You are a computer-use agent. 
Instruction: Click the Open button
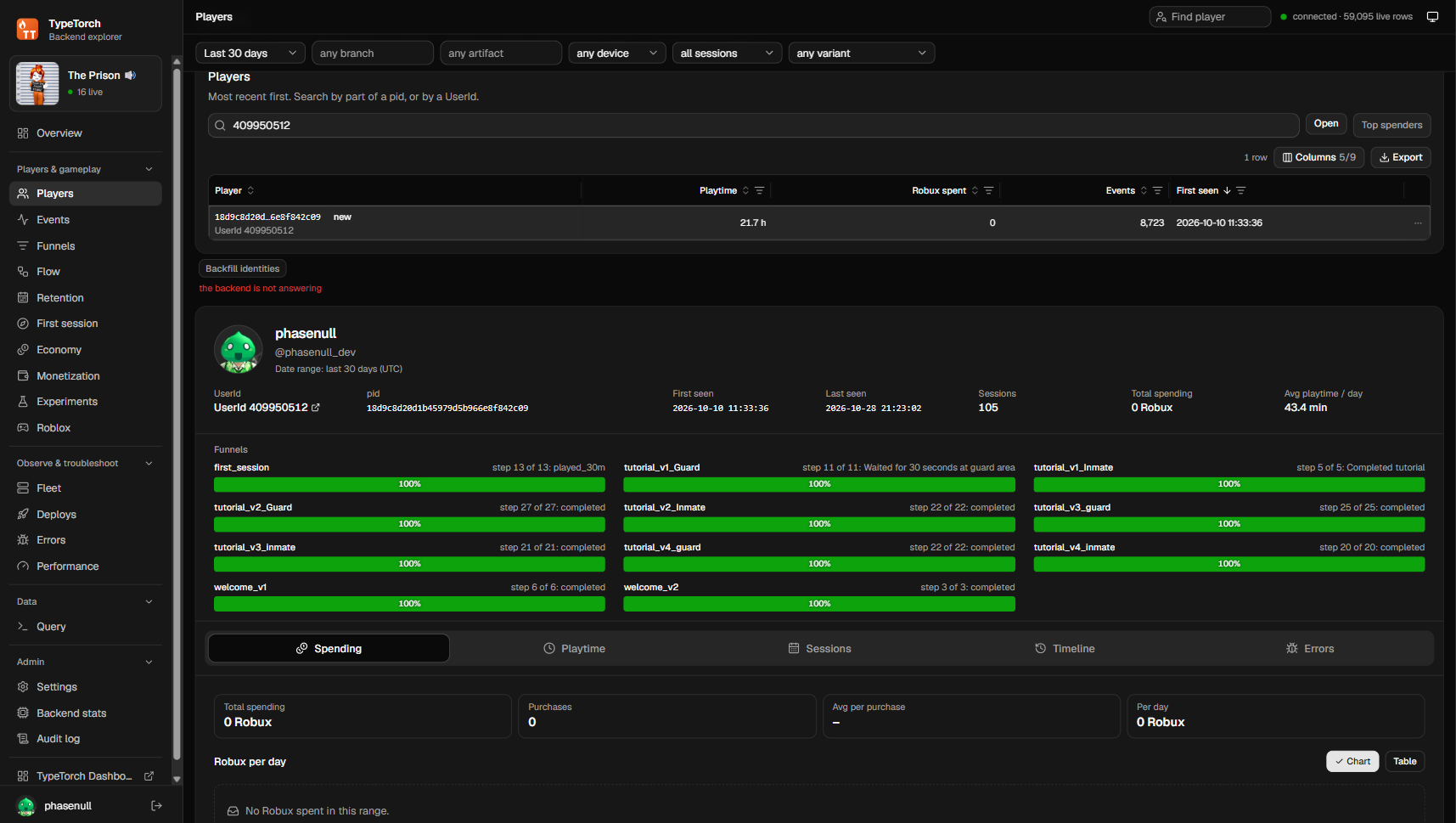point(1326,124)
